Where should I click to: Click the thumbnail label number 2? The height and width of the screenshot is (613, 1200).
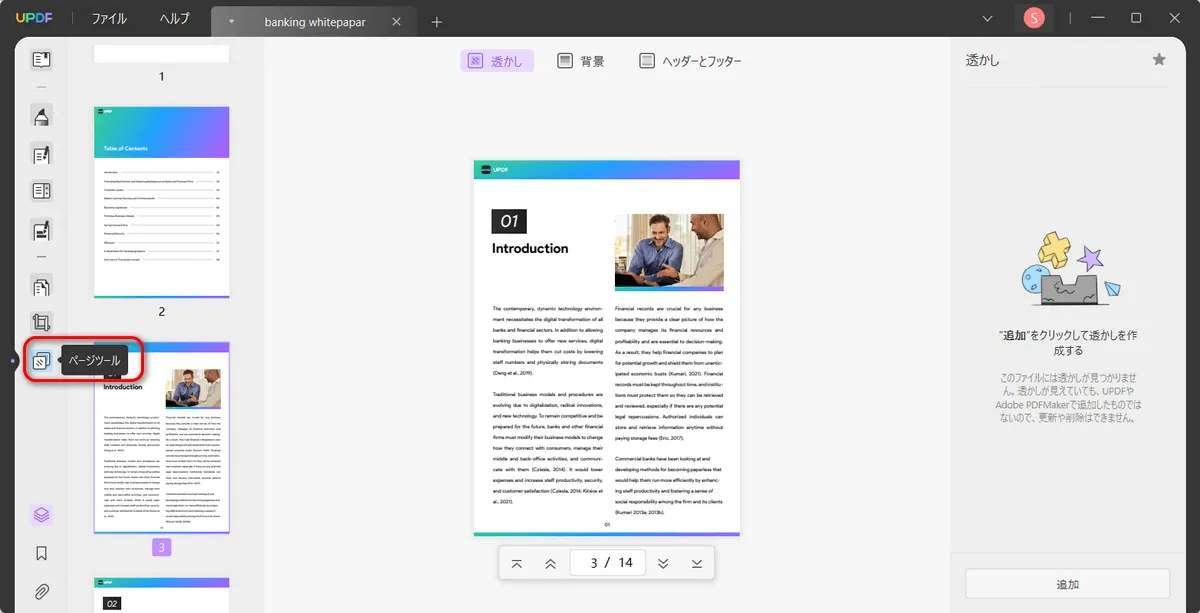[x=162, y=311]
